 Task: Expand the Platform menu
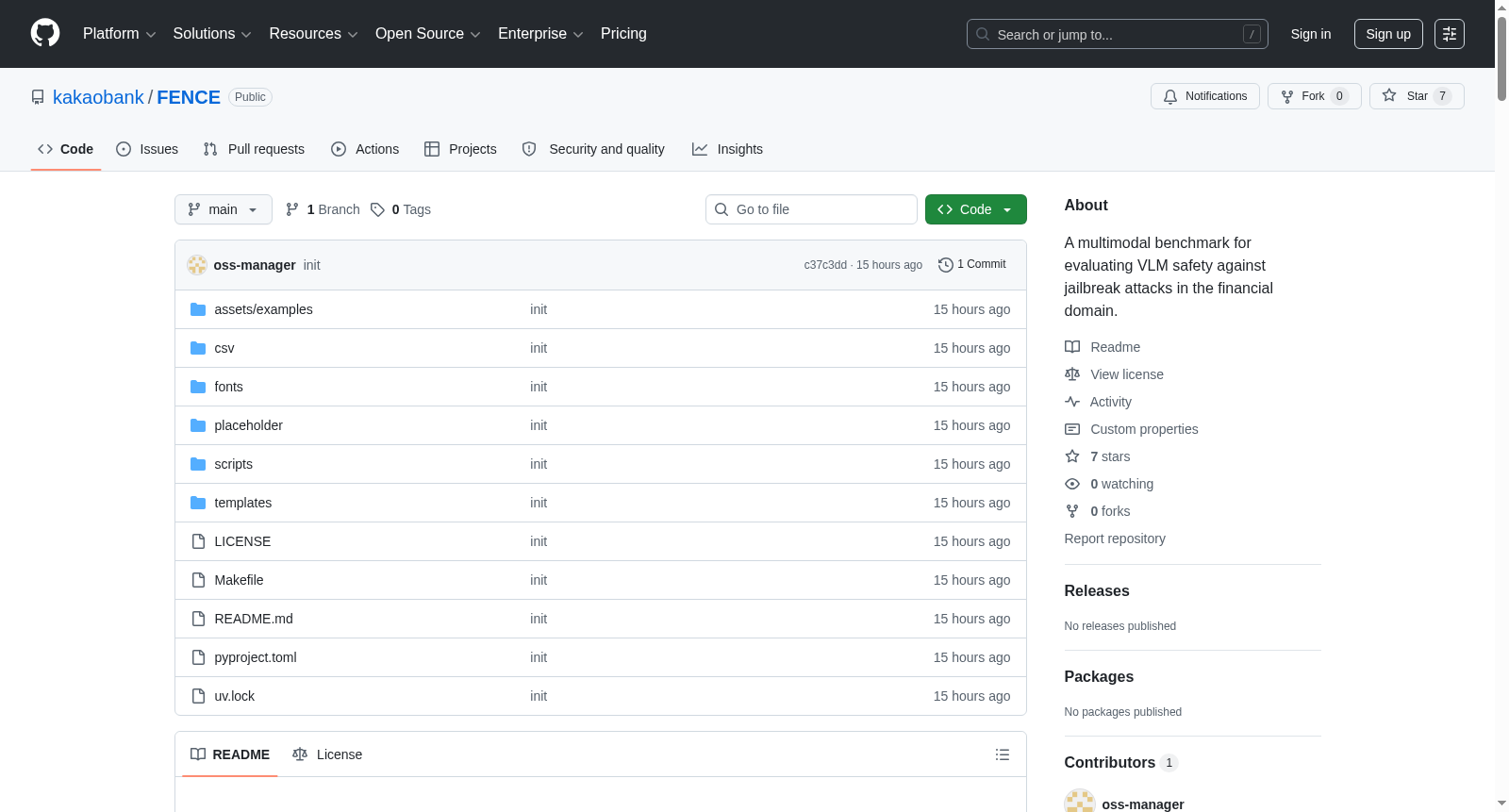pyautogui.click(x=119, y=34)
